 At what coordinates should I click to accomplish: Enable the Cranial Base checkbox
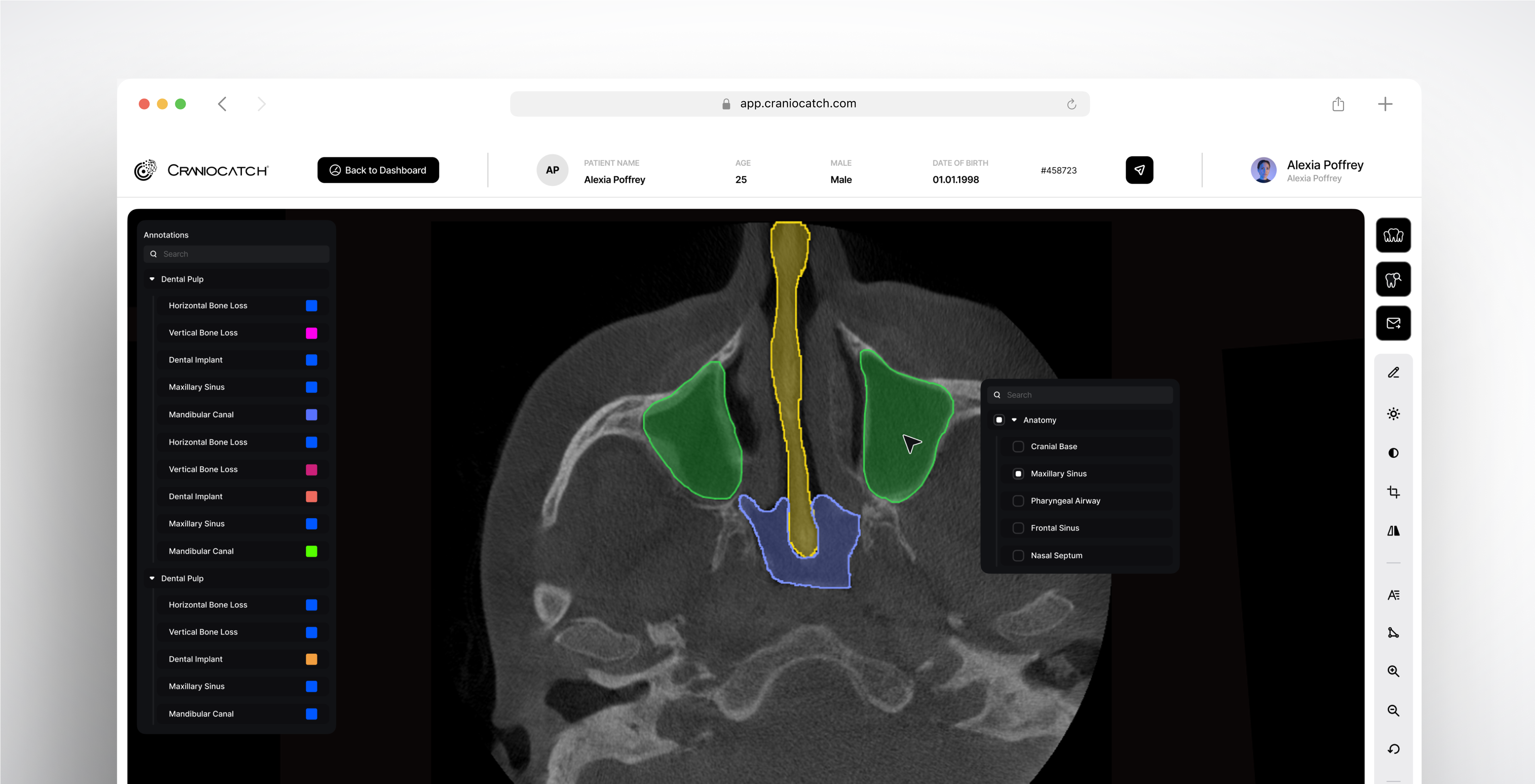click(1018, 446)
